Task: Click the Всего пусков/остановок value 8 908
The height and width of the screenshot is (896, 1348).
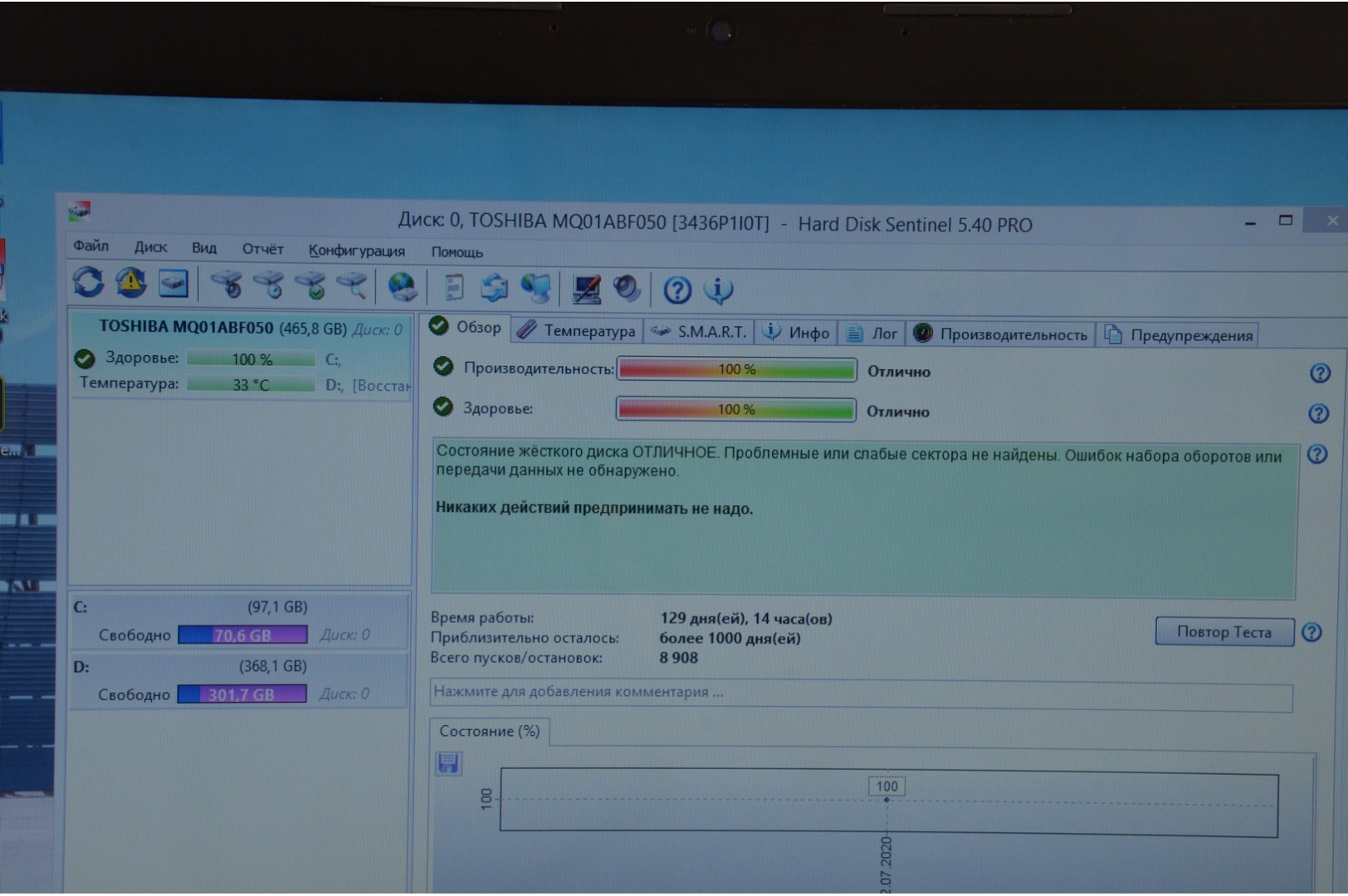Action: 678,658
